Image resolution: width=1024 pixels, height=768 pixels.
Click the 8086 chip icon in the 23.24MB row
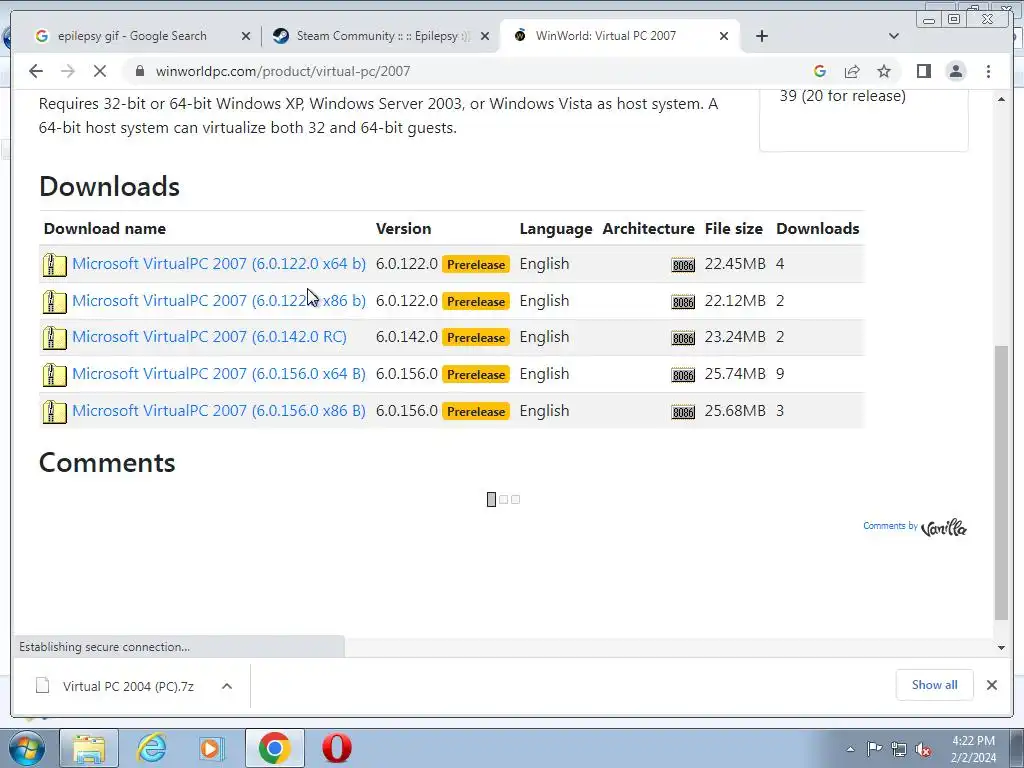coord(683,338)
